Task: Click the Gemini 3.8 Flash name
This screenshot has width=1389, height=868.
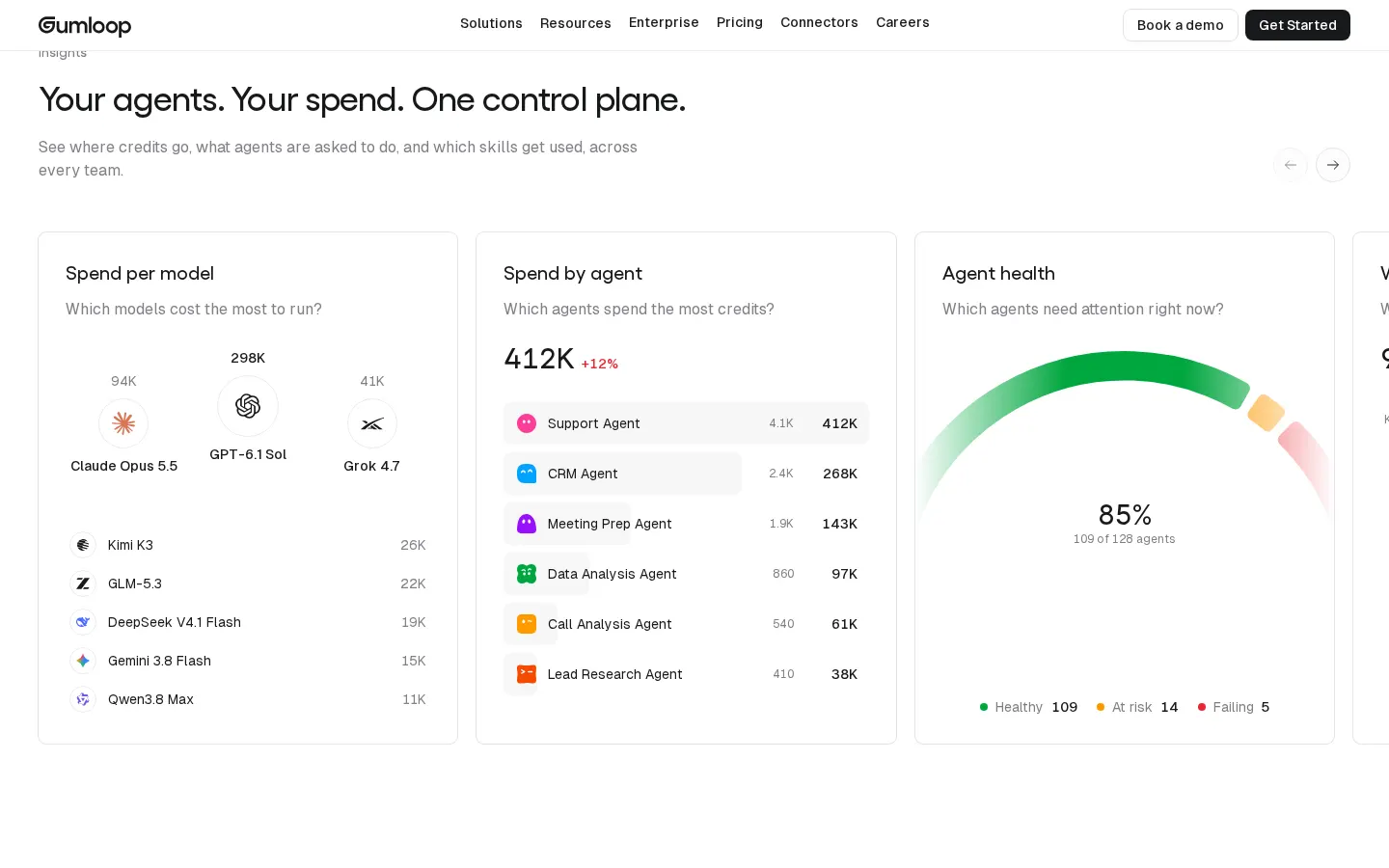Action: (159, 661)
